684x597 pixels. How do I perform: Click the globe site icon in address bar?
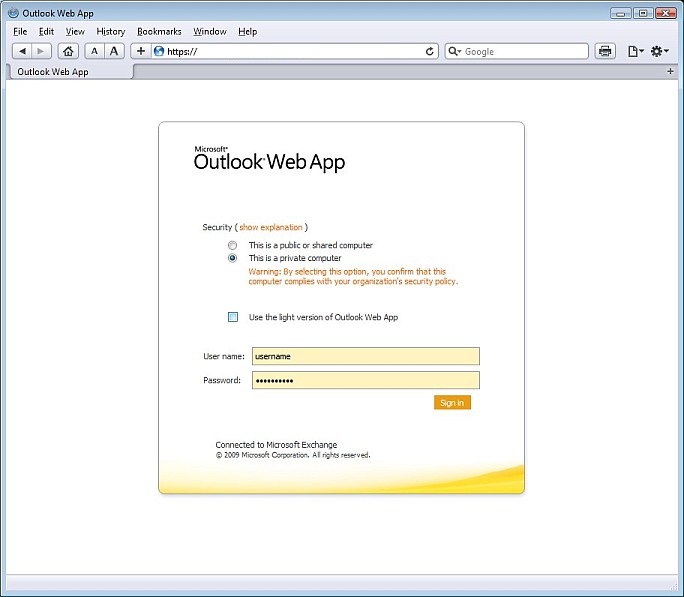point(159,51)
